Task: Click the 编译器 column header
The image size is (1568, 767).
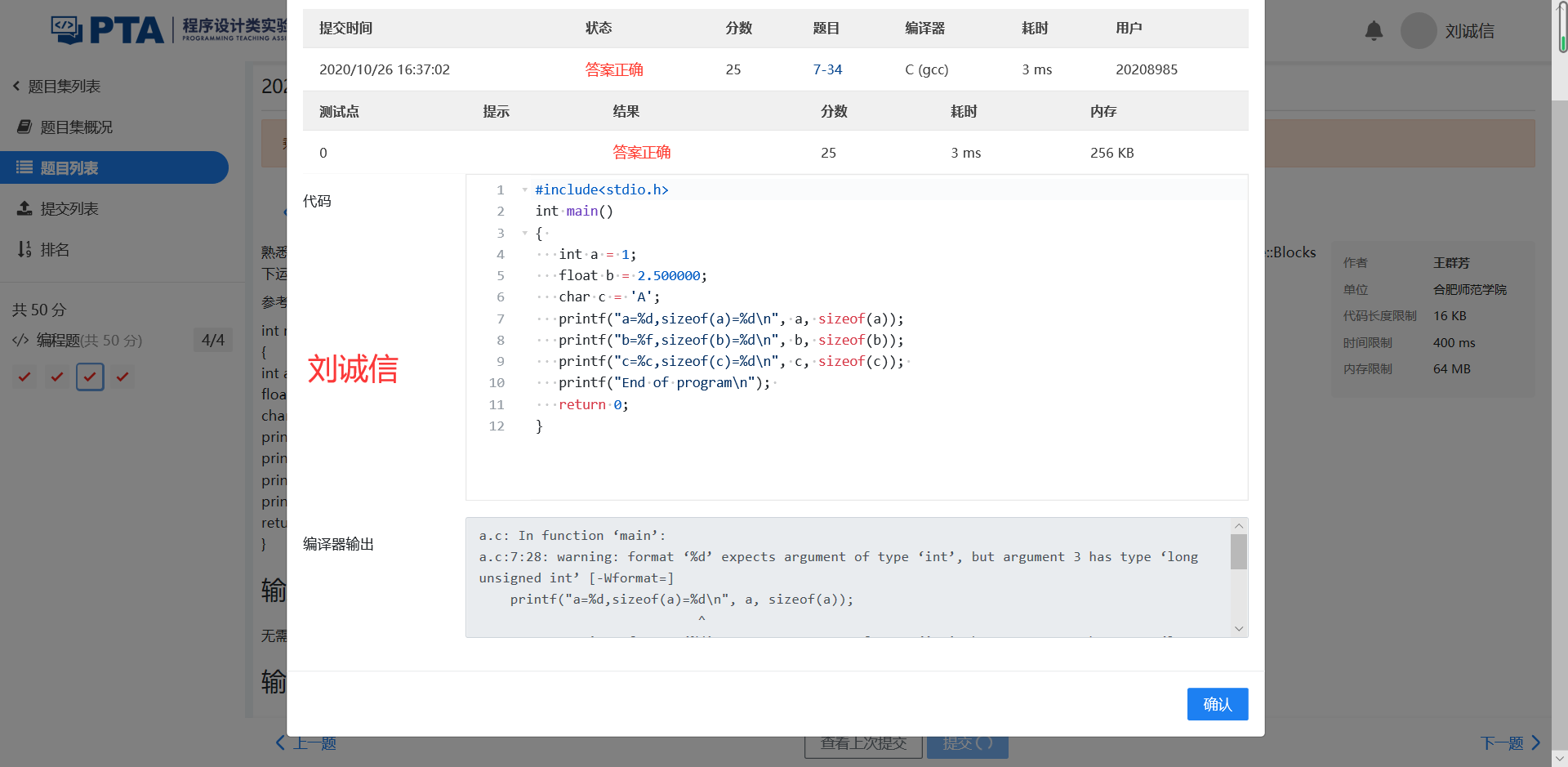Action: click(925, 28)
